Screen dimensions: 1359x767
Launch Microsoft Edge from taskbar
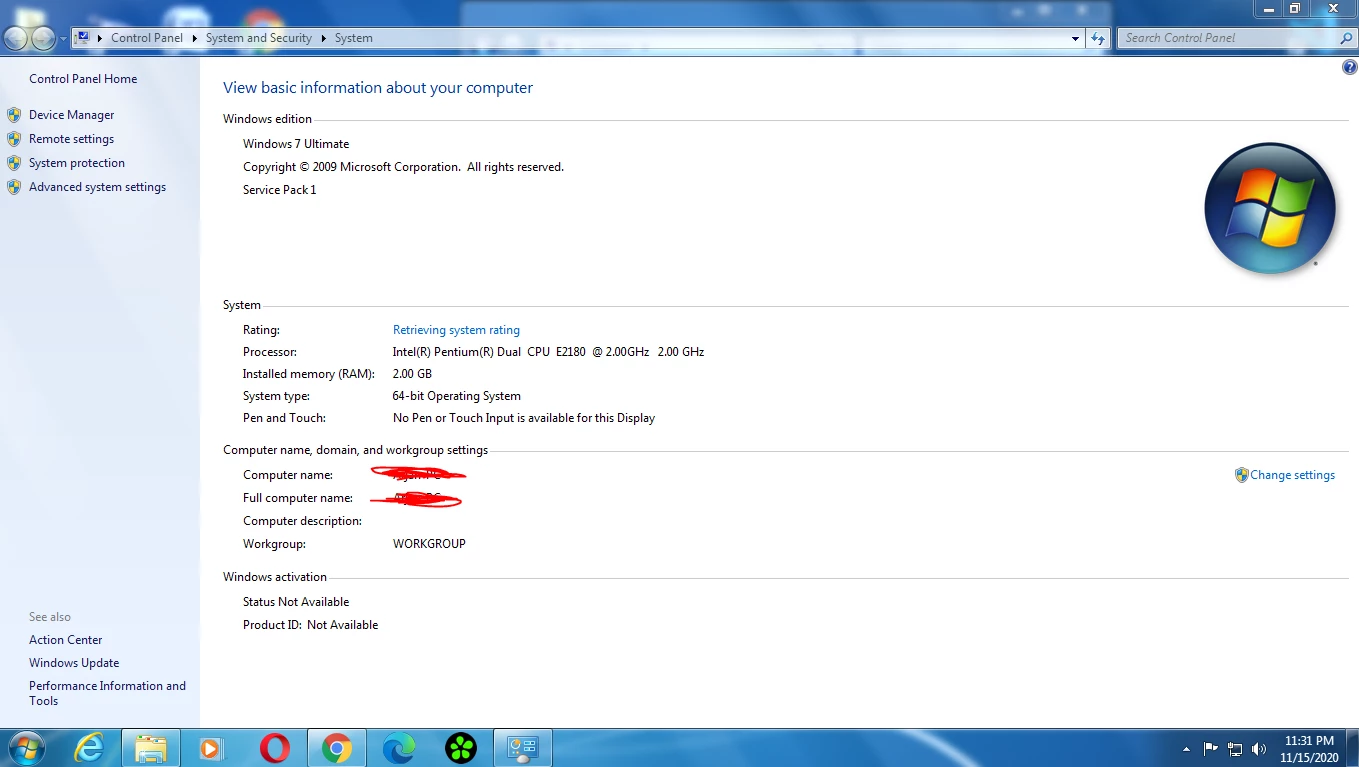(398, 748)
